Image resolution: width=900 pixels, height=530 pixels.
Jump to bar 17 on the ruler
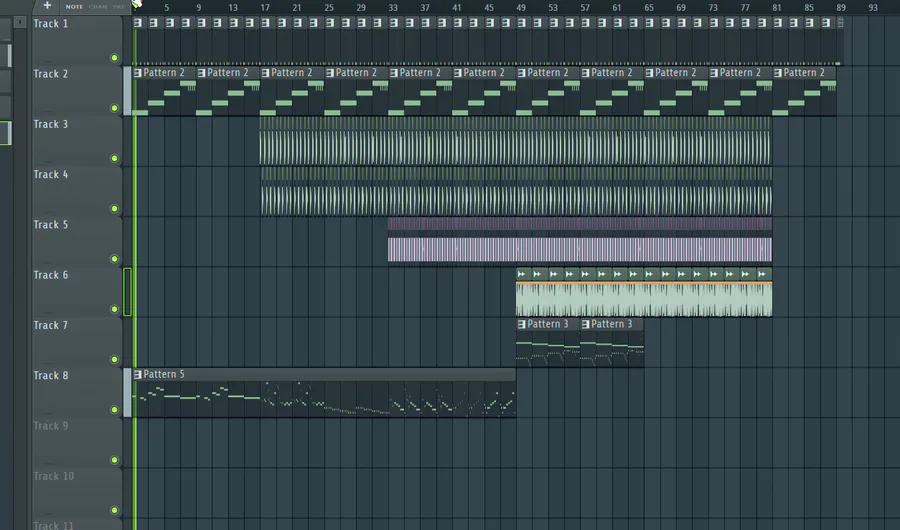(x=265, y=7)
